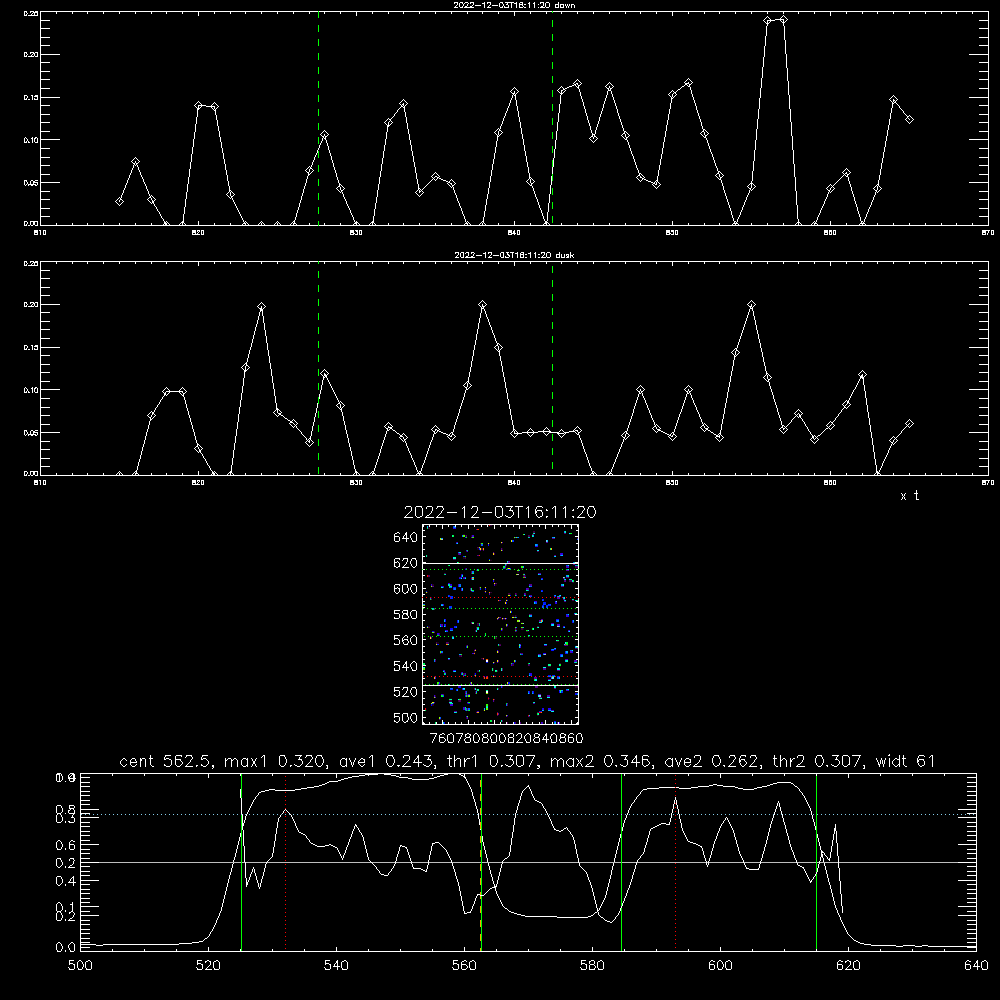Click the '810' x-axis label of the dawn plot

pyautogui.click(x=40, y=233)
